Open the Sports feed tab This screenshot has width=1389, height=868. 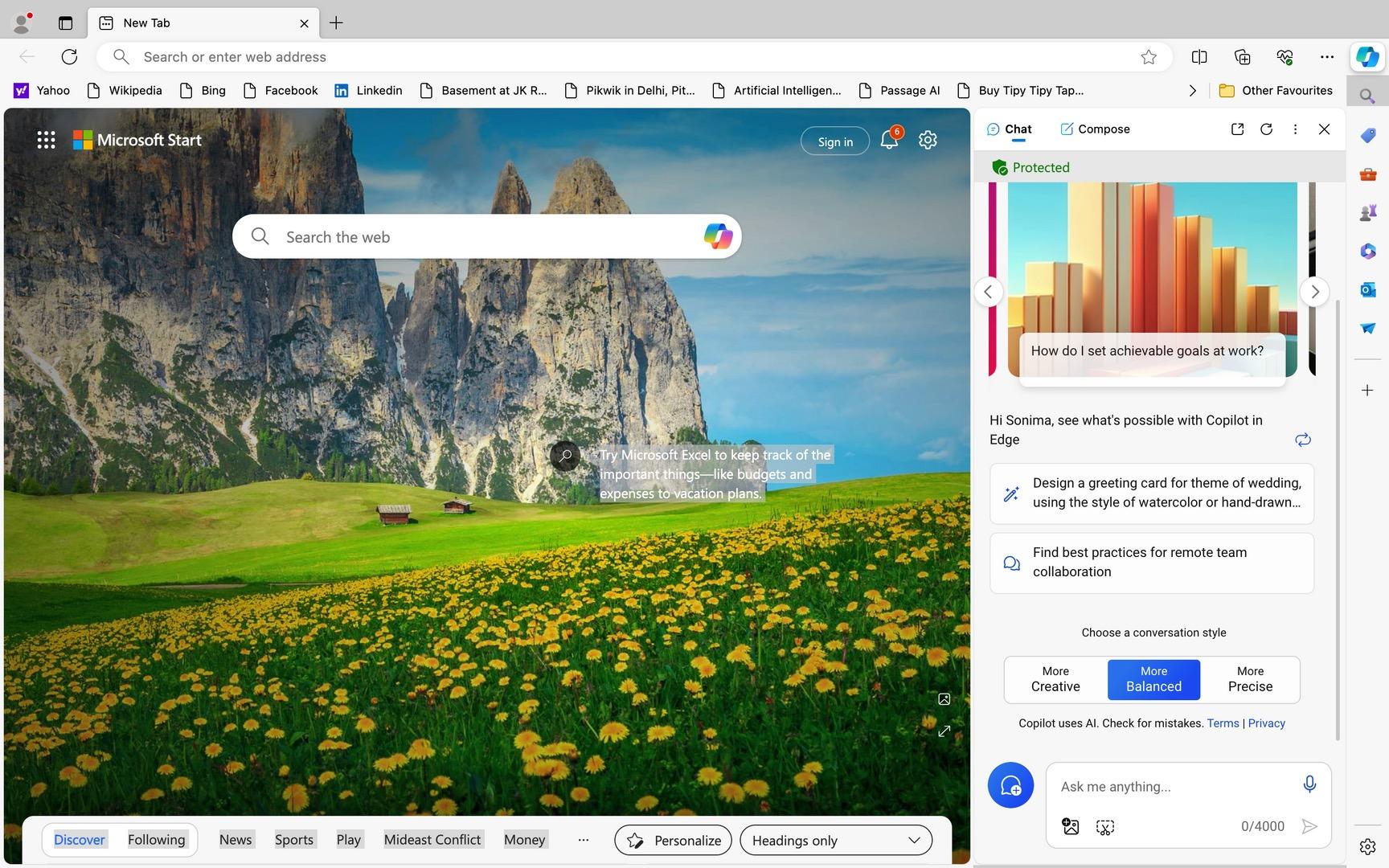[x=294, y=840]
